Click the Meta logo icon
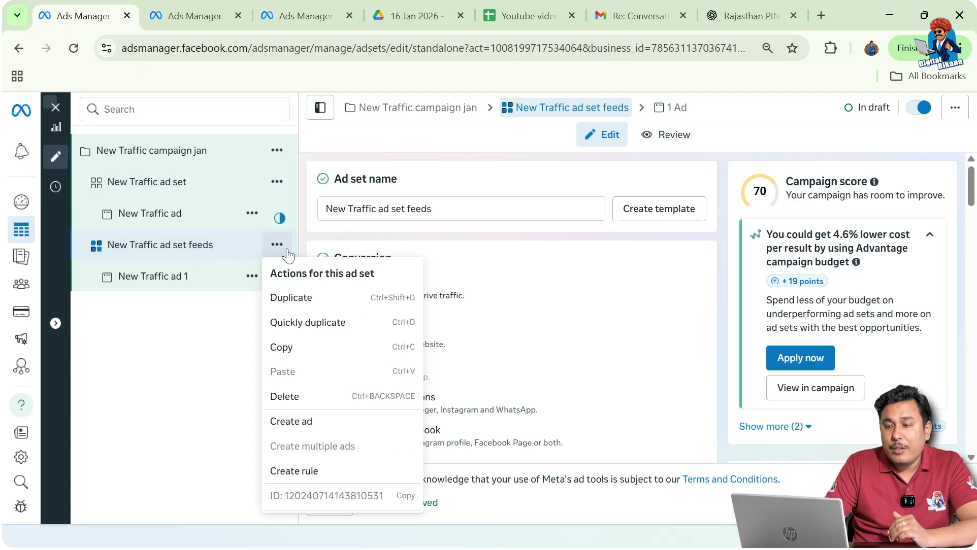Screen dimensions: 977x550 click(x=21, y=110)
